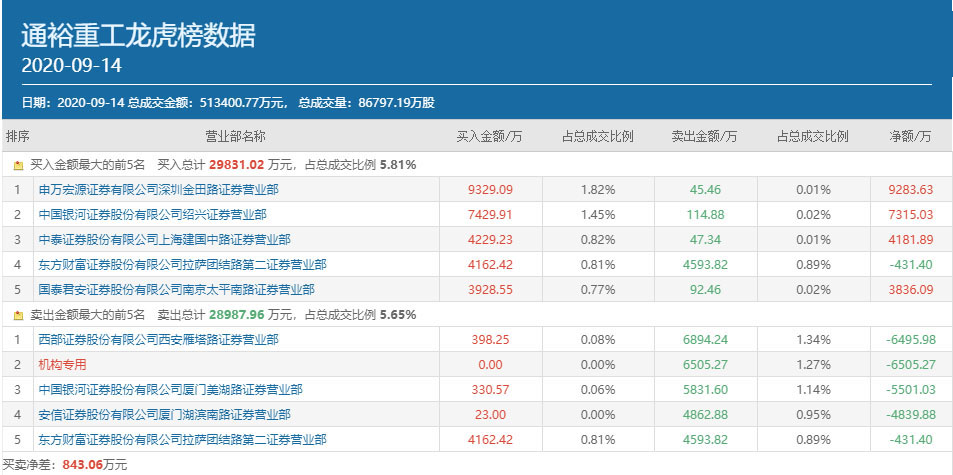Select the percentage 1.82% in first row
The height and width of the screenshot is (475, 953).
[598, 190]
